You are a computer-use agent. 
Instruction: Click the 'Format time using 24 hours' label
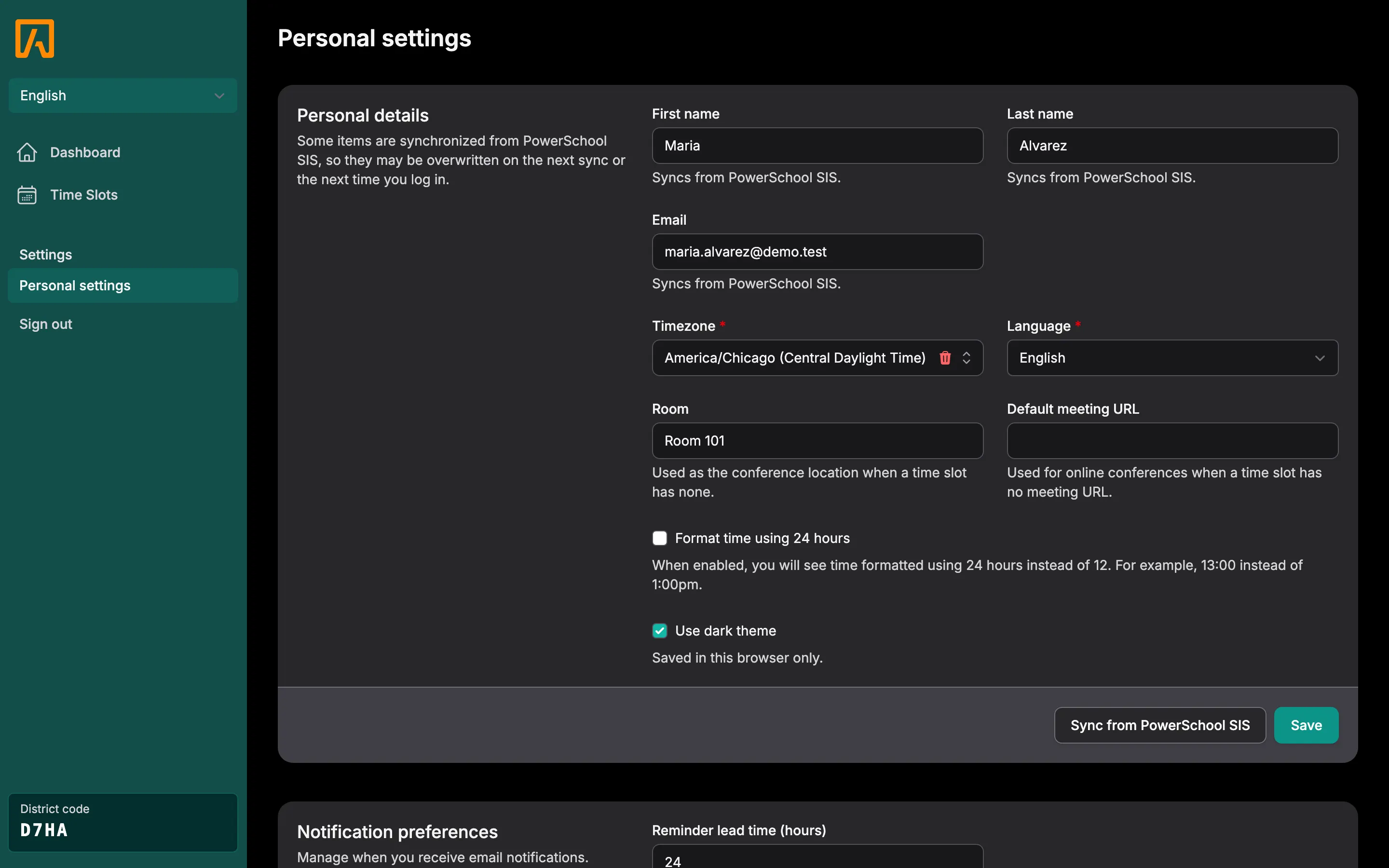(x=762, y=538)
